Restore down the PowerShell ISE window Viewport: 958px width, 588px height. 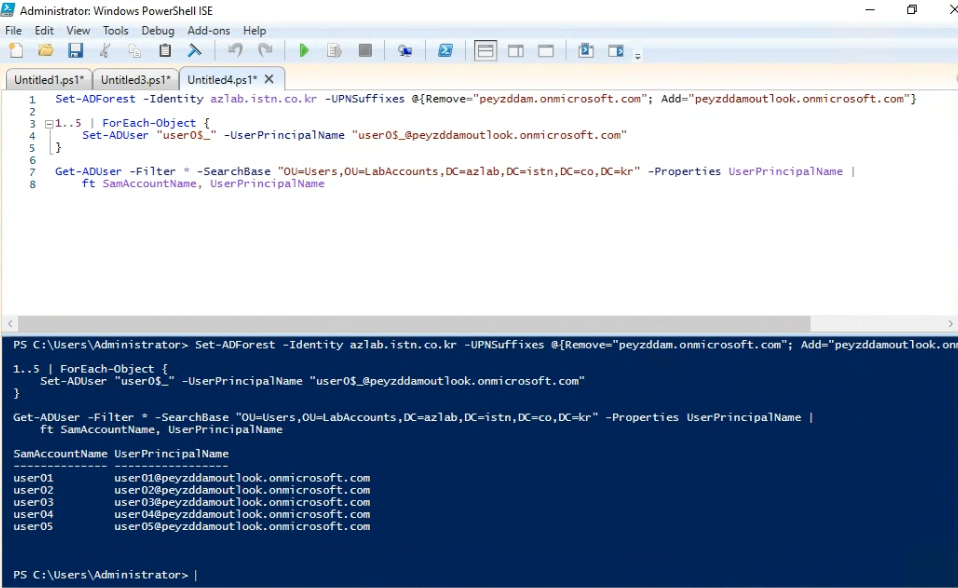click(912, 10)
